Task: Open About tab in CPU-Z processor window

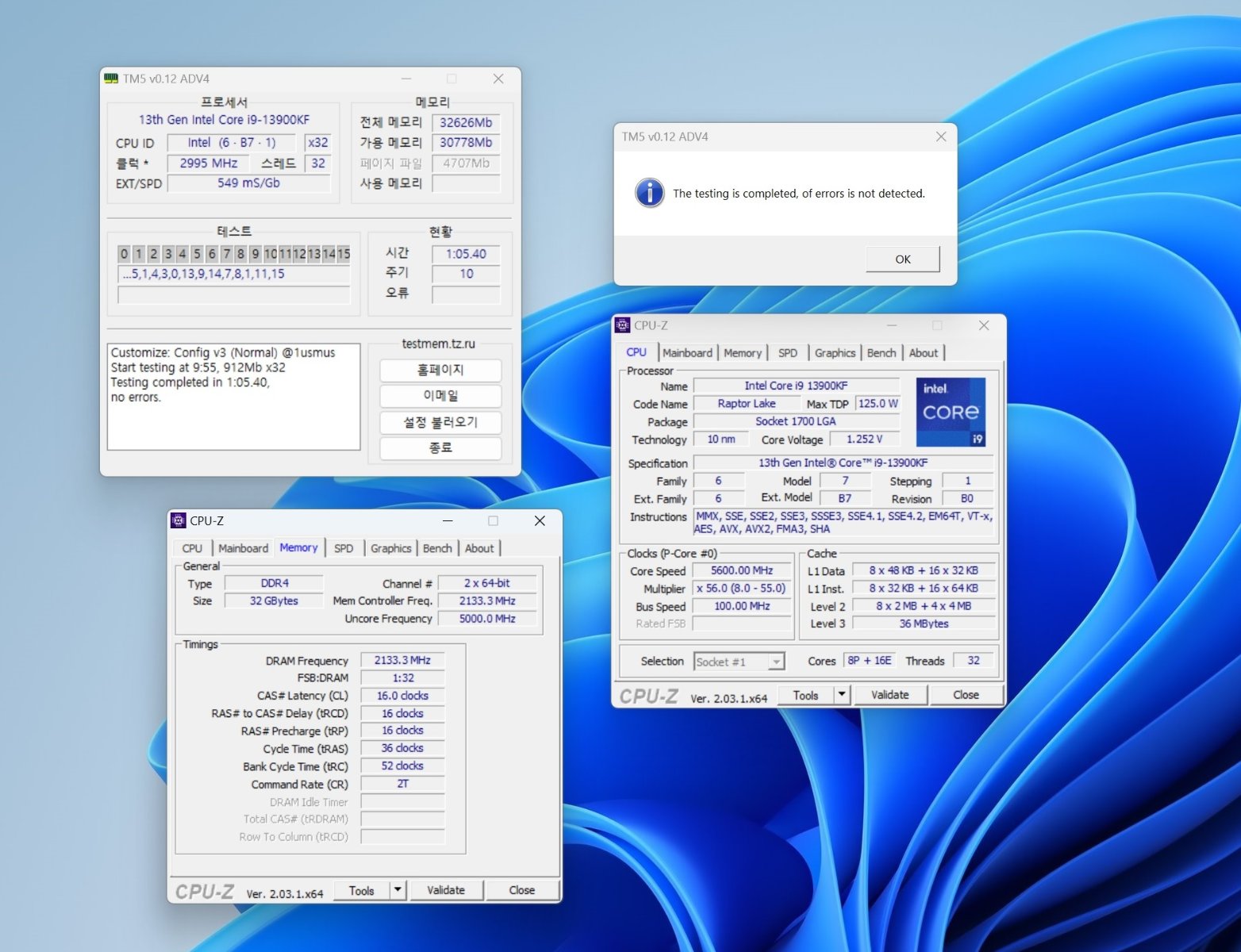Action: 924,353
